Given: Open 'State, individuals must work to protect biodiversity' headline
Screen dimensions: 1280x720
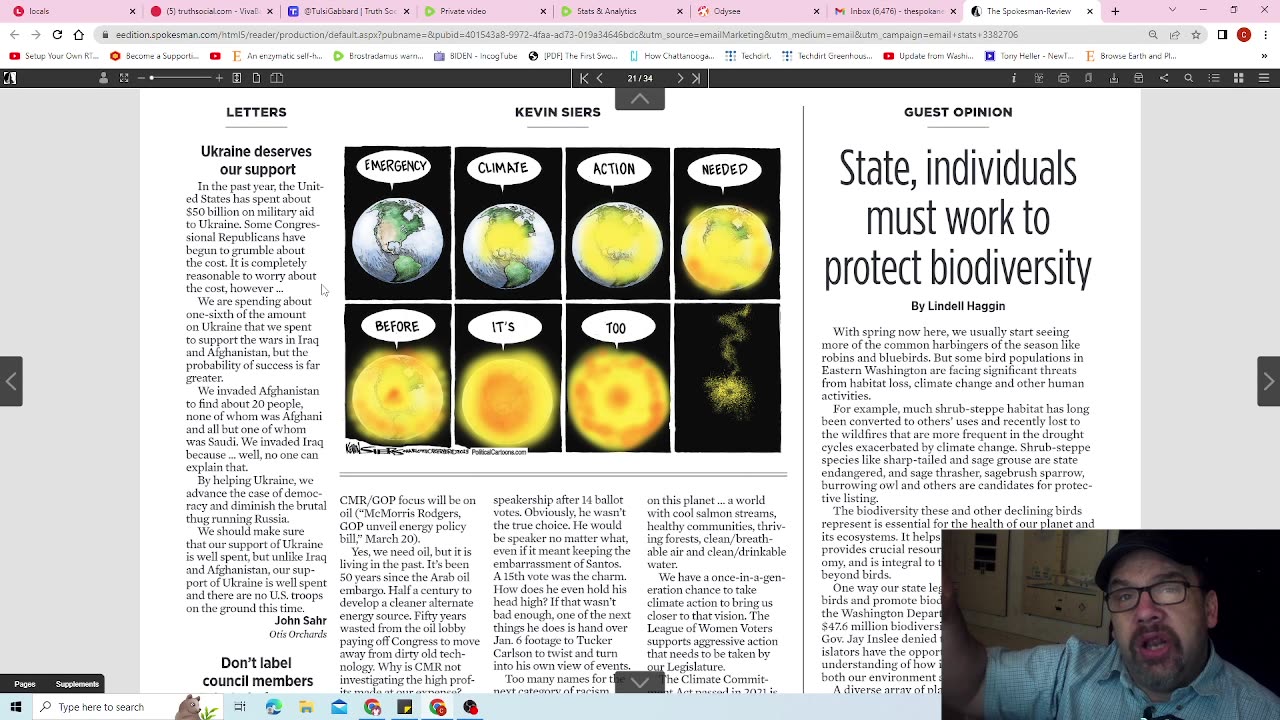Looking at the screenshot, I should click(958, 219).
